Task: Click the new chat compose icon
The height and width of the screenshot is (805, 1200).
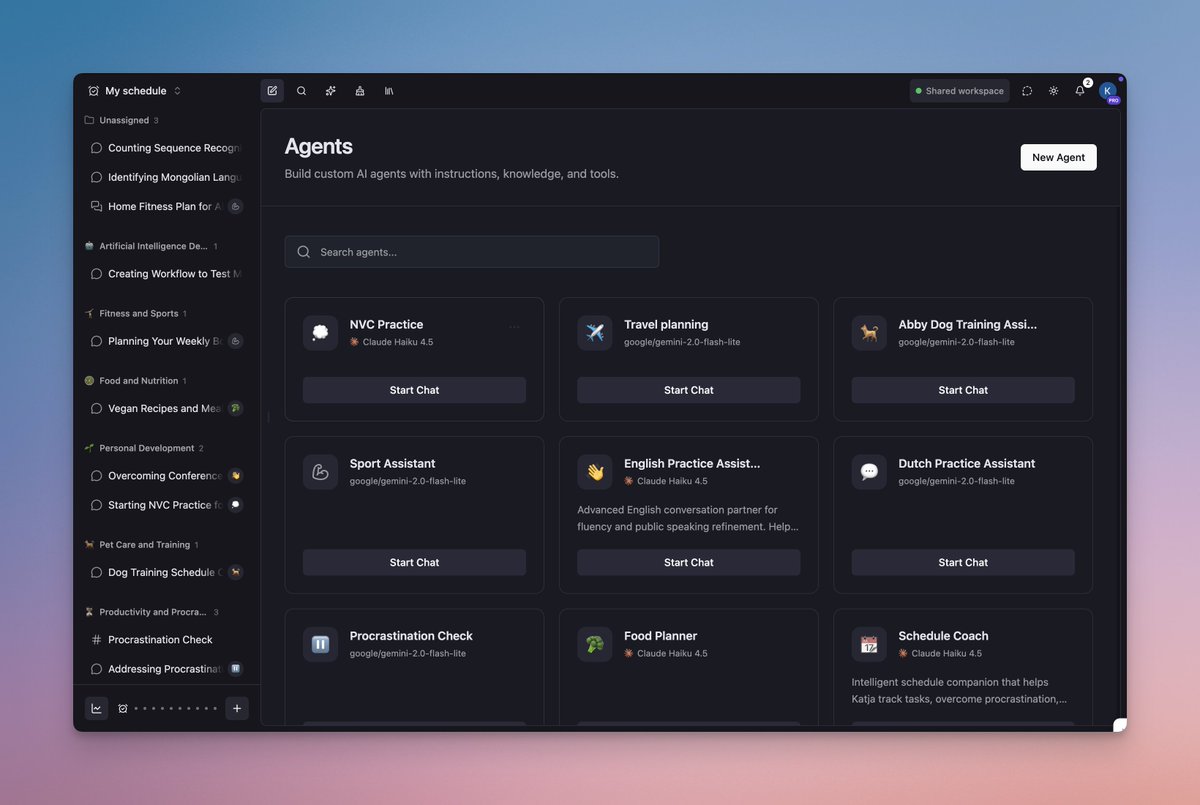Action: [x=272, y=91]
